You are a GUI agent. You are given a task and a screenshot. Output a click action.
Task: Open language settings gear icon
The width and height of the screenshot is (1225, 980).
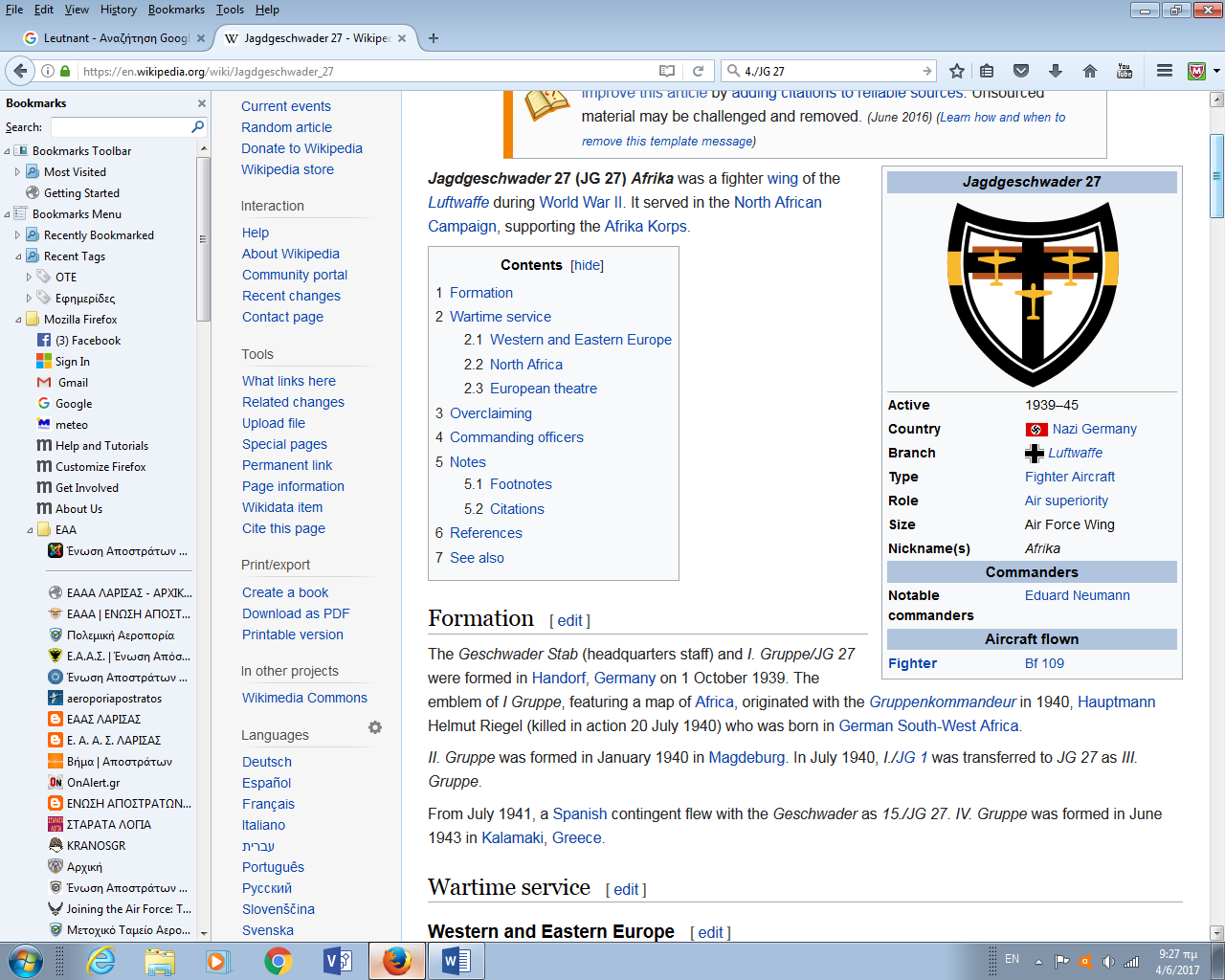click(x=375, y=727)
